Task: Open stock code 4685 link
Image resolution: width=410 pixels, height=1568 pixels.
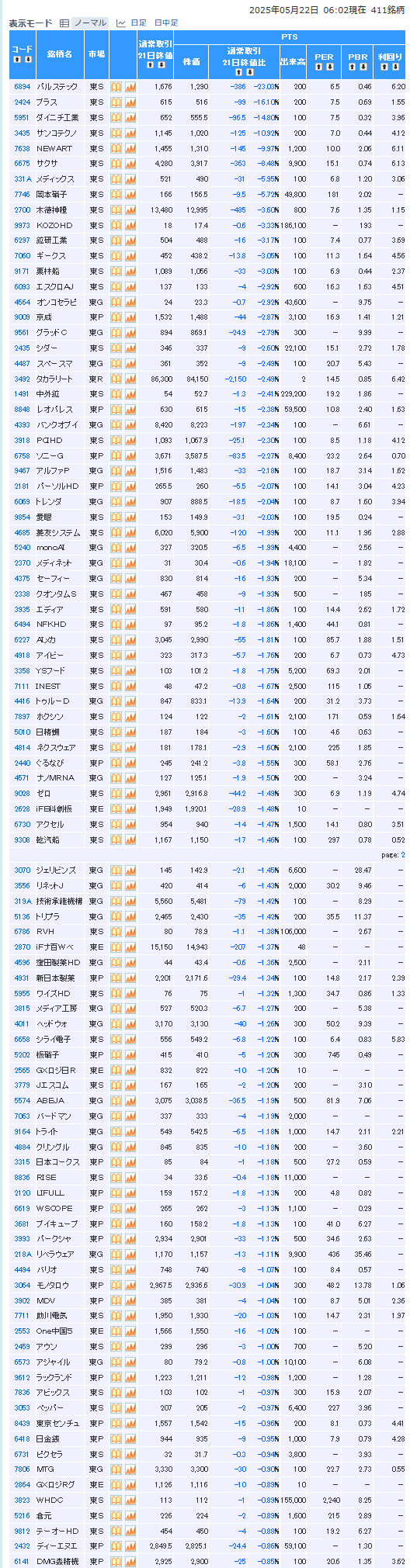Action: [x=22, y=532]
